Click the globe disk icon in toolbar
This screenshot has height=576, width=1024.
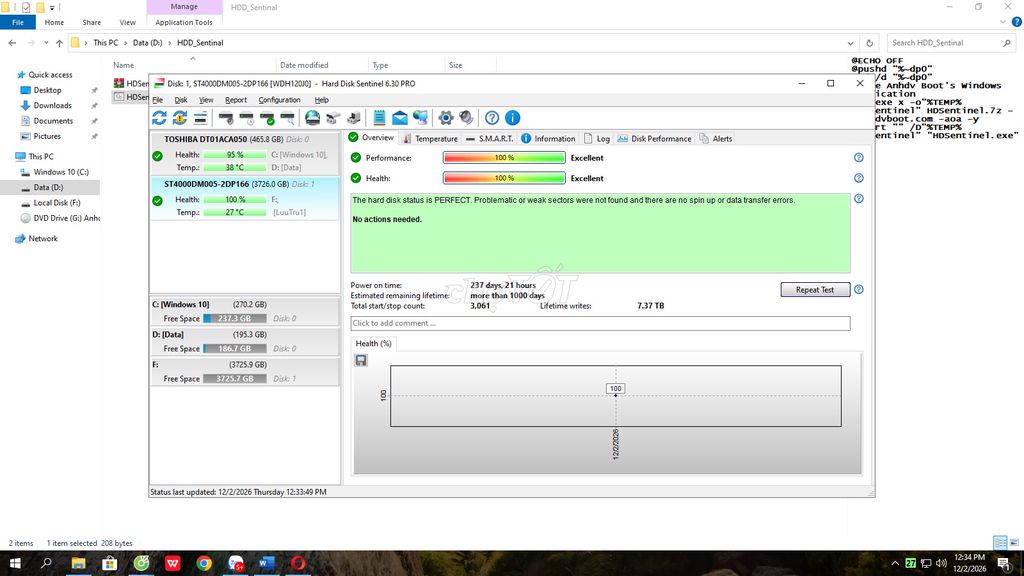tap(313, 118)
